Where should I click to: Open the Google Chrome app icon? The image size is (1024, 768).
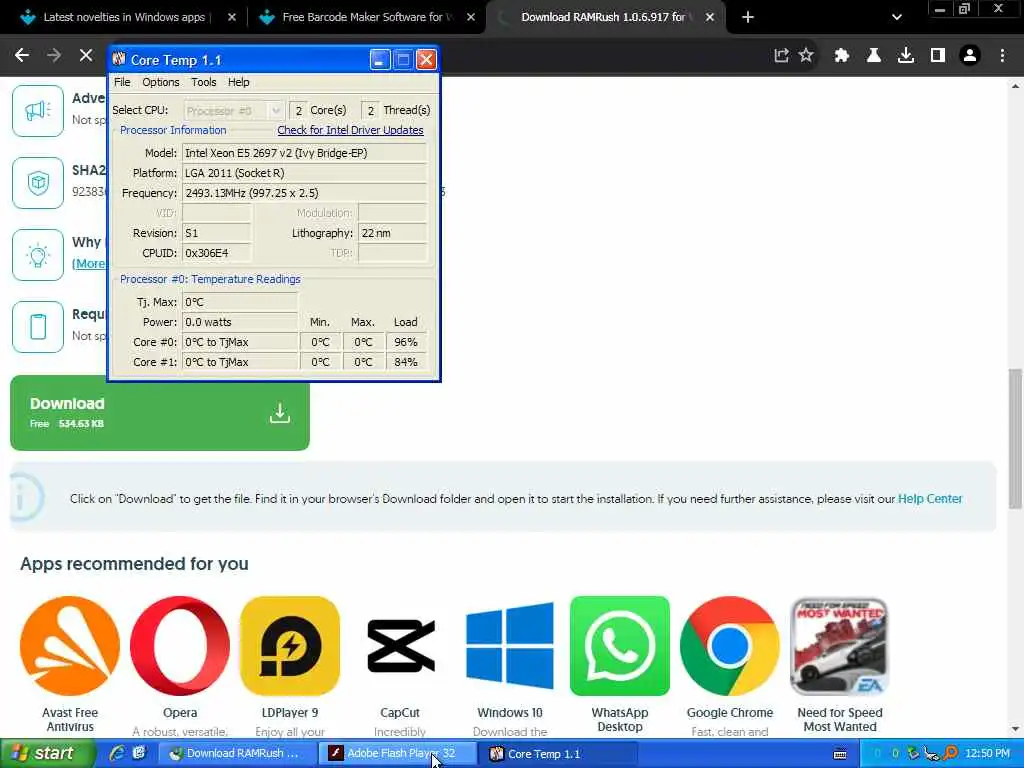coord(730,646)
